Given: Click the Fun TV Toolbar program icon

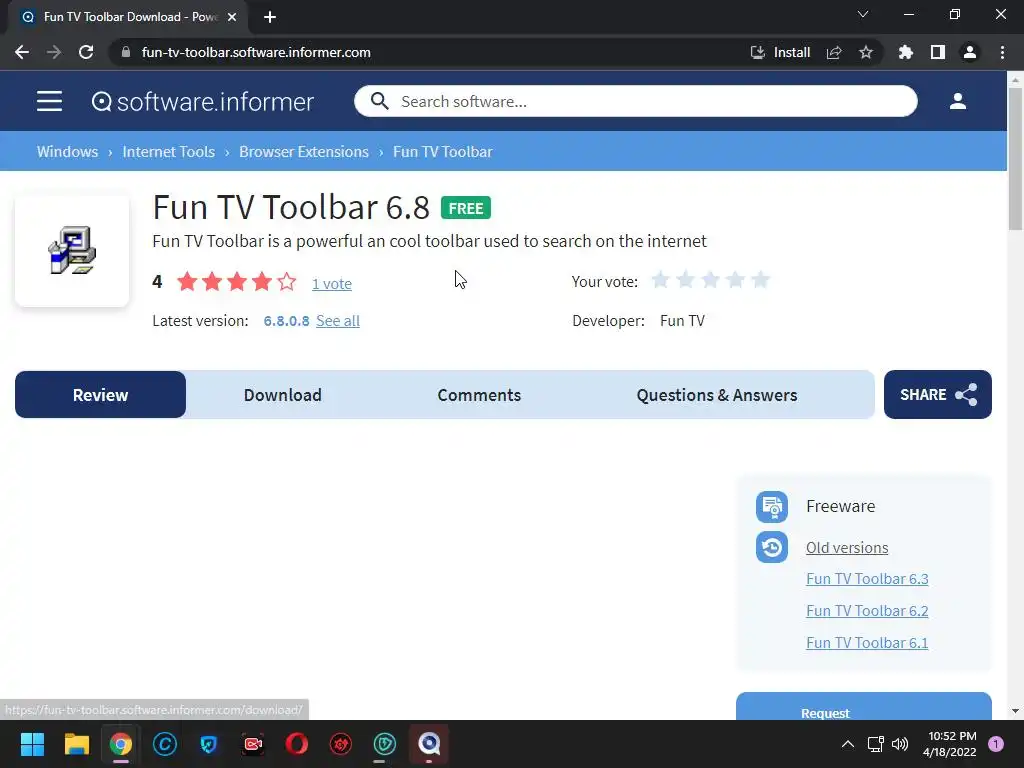Looking at the screenshot, I should click(x=72, y=251).
